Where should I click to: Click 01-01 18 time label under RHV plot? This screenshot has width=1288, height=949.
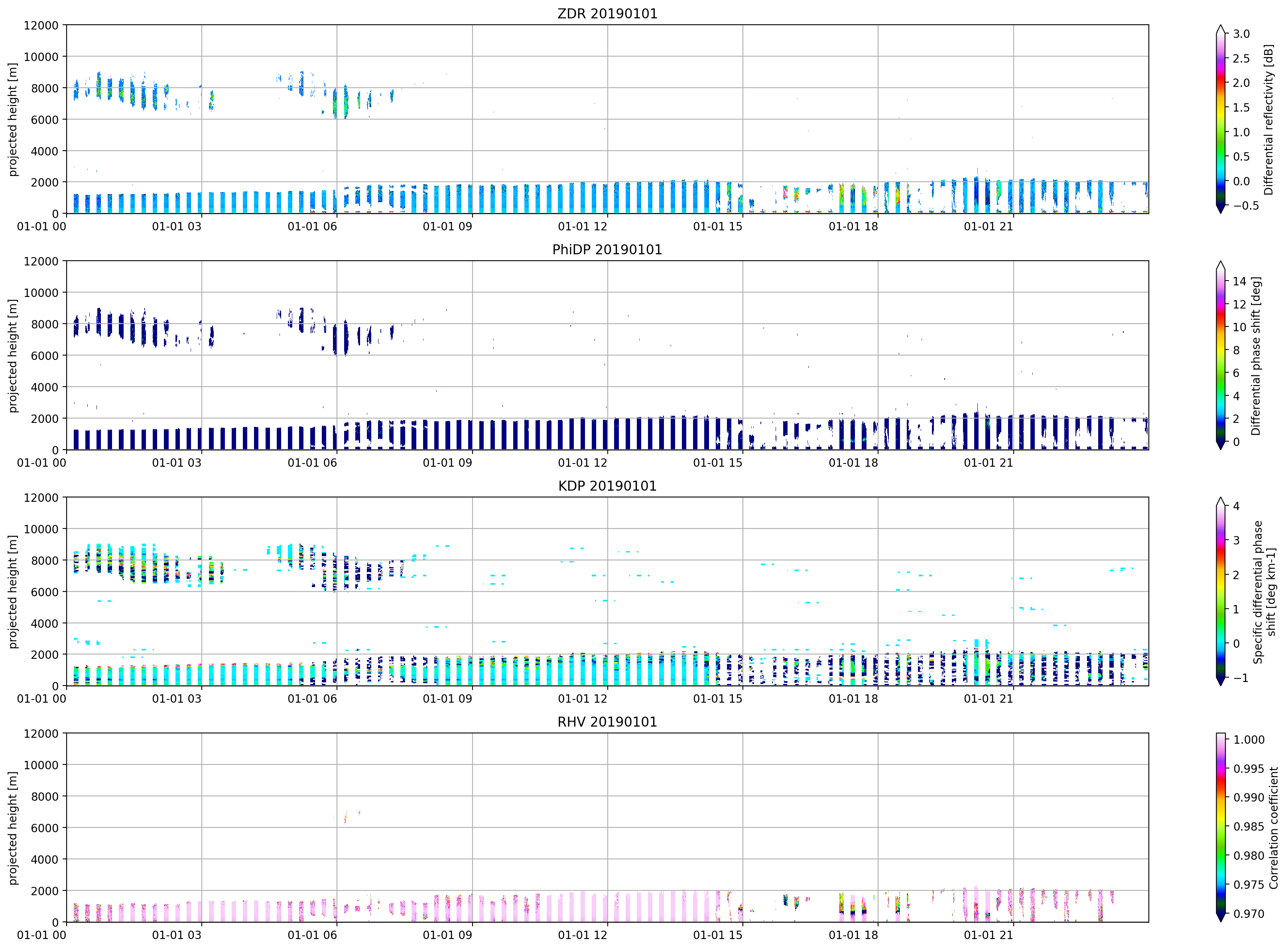pyautogui.click(x=853, y=935)
